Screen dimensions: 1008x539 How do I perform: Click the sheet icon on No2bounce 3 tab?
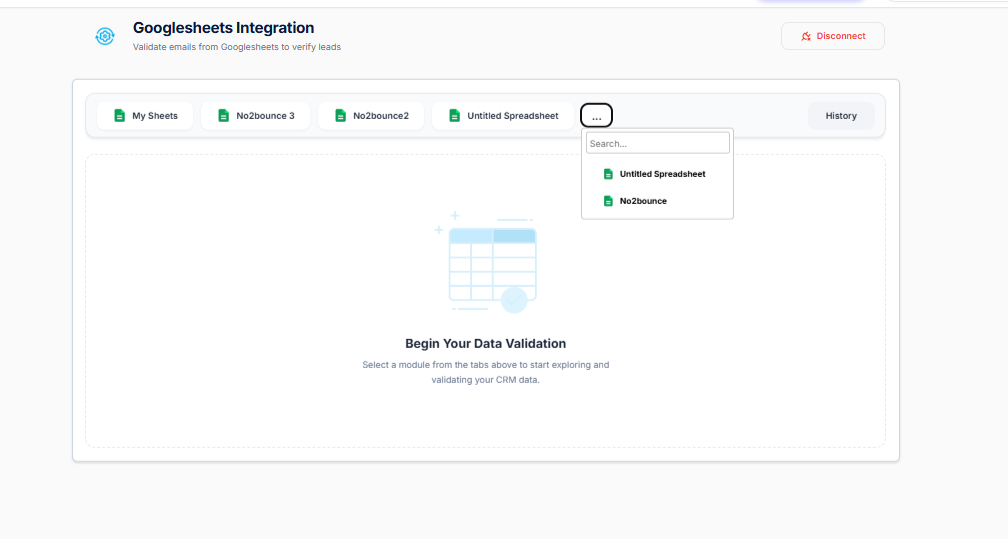(223, 116)
